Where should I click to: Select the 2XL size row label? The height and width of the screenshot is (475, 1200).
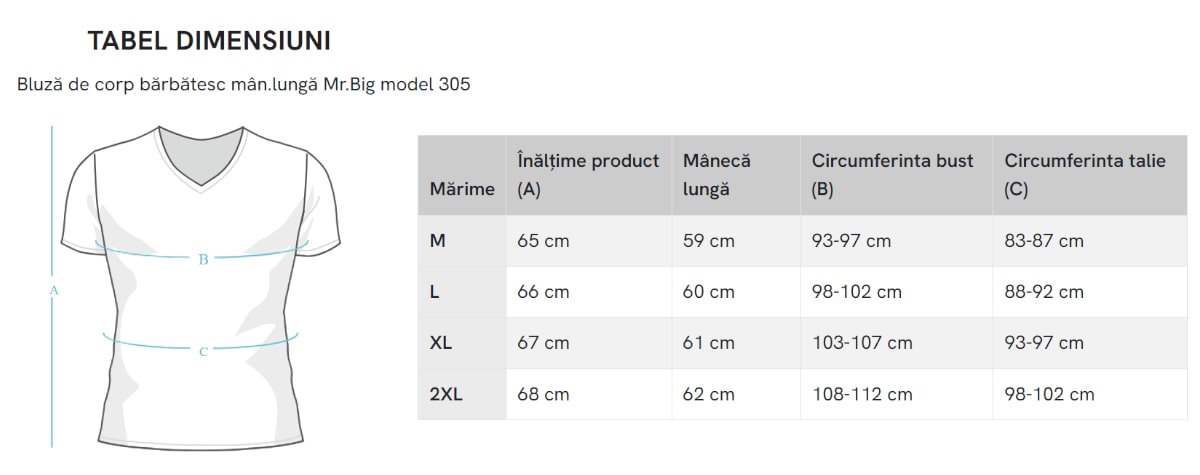click(x=446, y=394)
